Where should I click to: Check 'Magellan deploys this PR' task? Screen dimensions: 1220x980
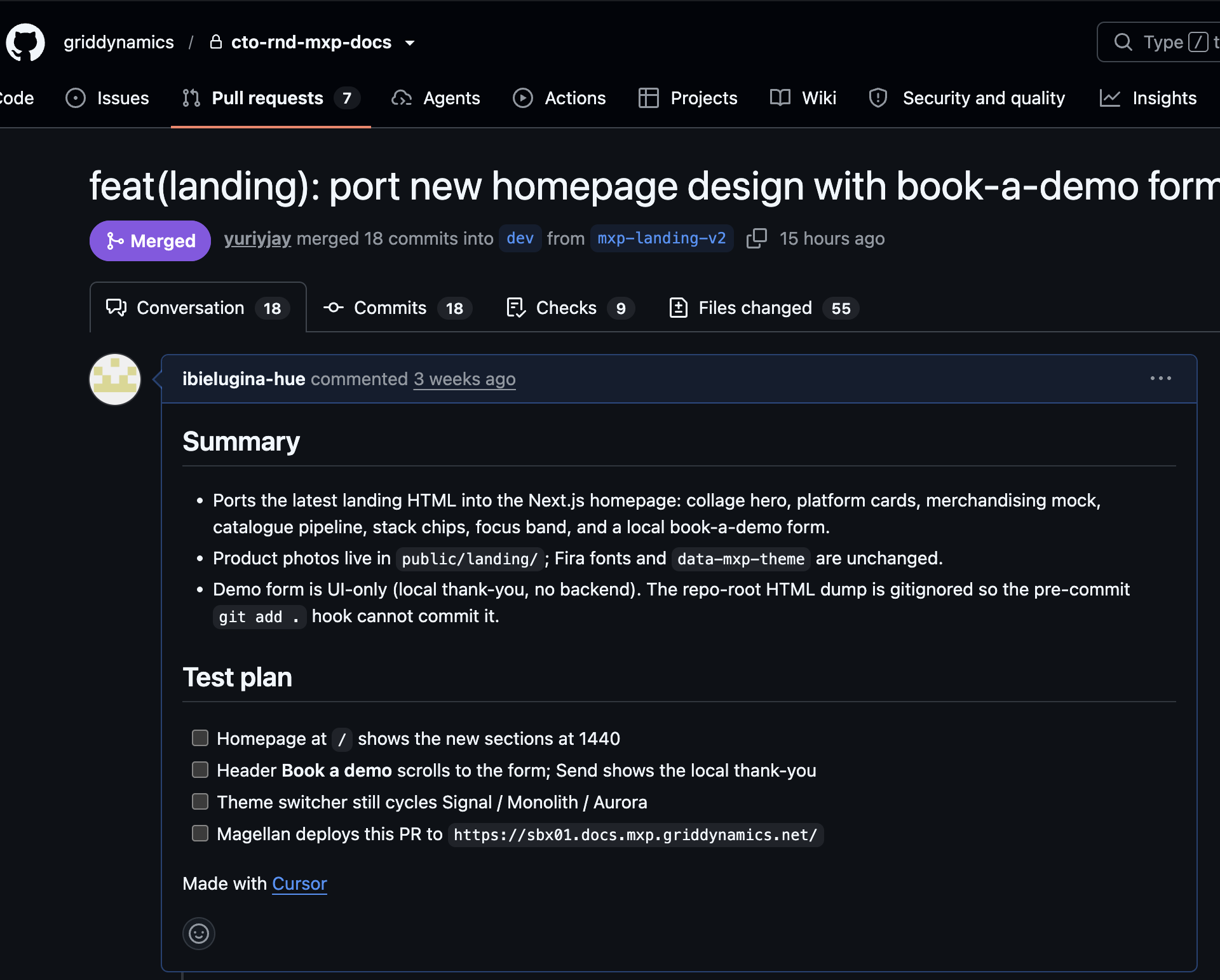pyautogui.click(x=200, y=833)
